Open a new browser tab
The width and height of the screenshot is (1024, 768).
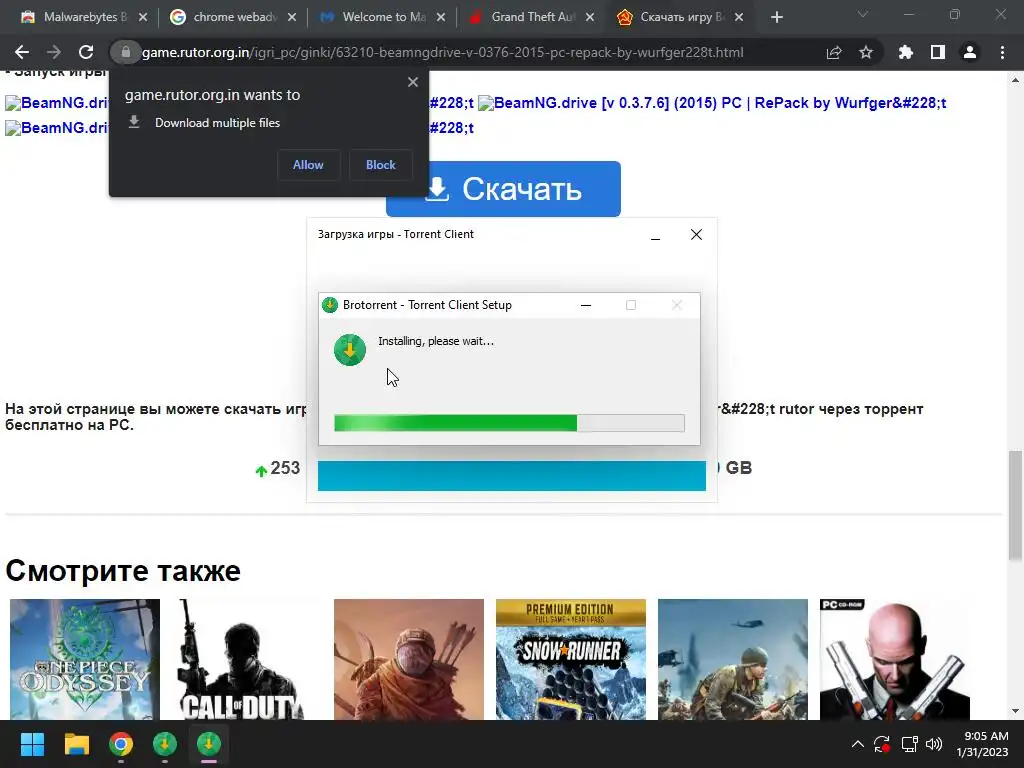click(x=776, y=17)
